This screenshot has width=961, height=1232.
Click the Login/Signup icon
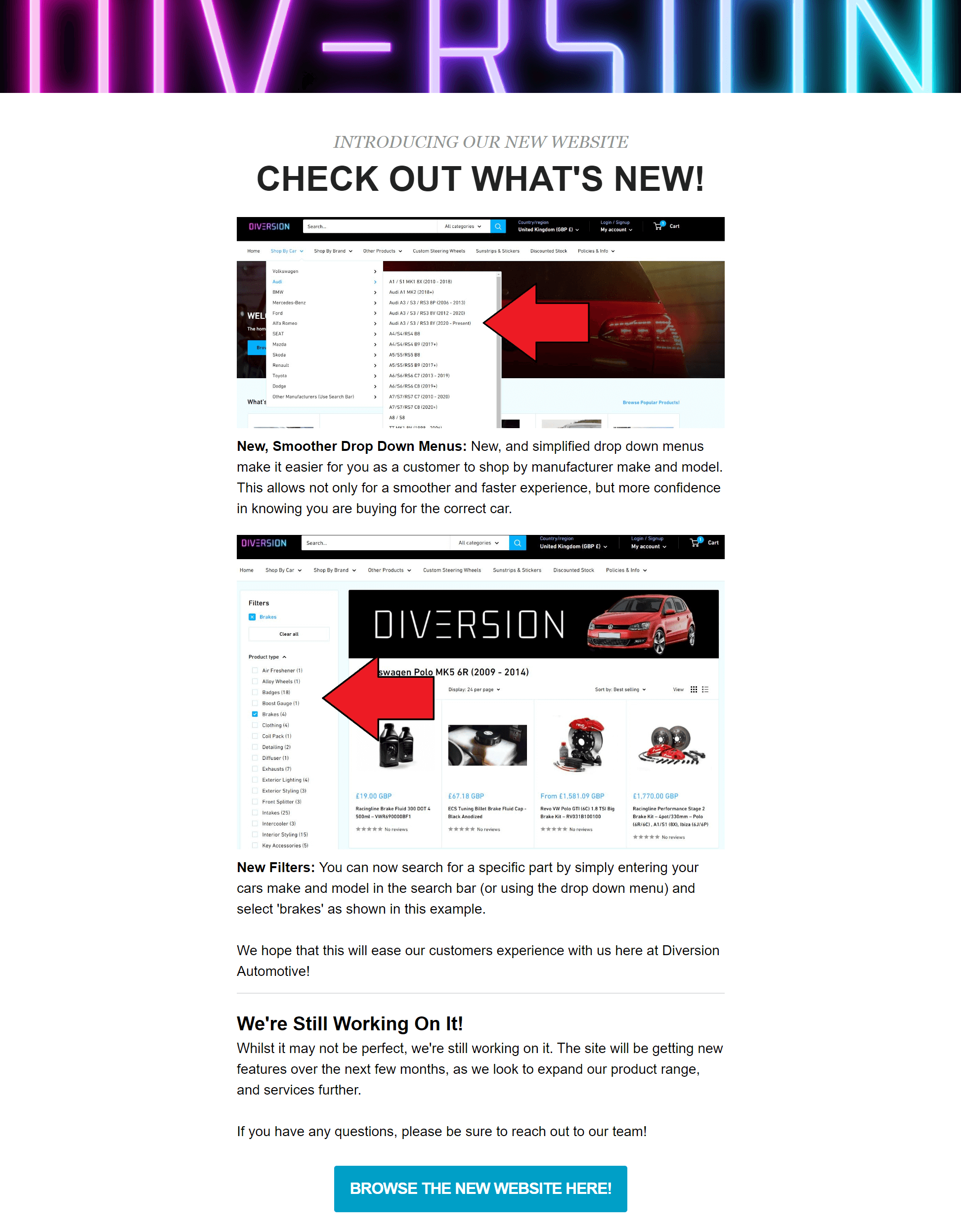coord(613,225)
